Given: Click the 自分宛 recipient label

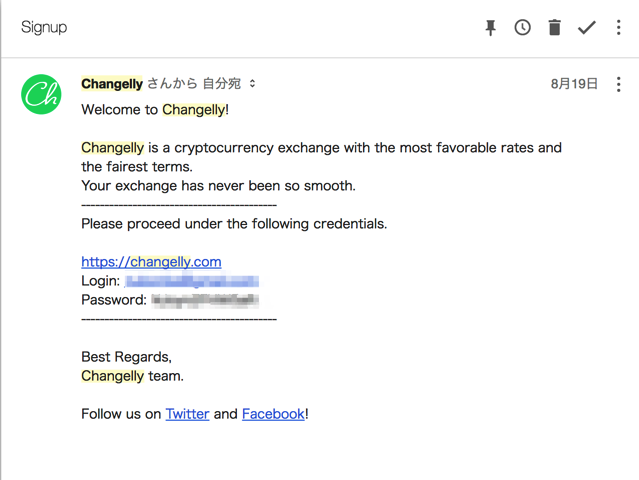Looking at the screenshot, I should (x=222, y=84).
